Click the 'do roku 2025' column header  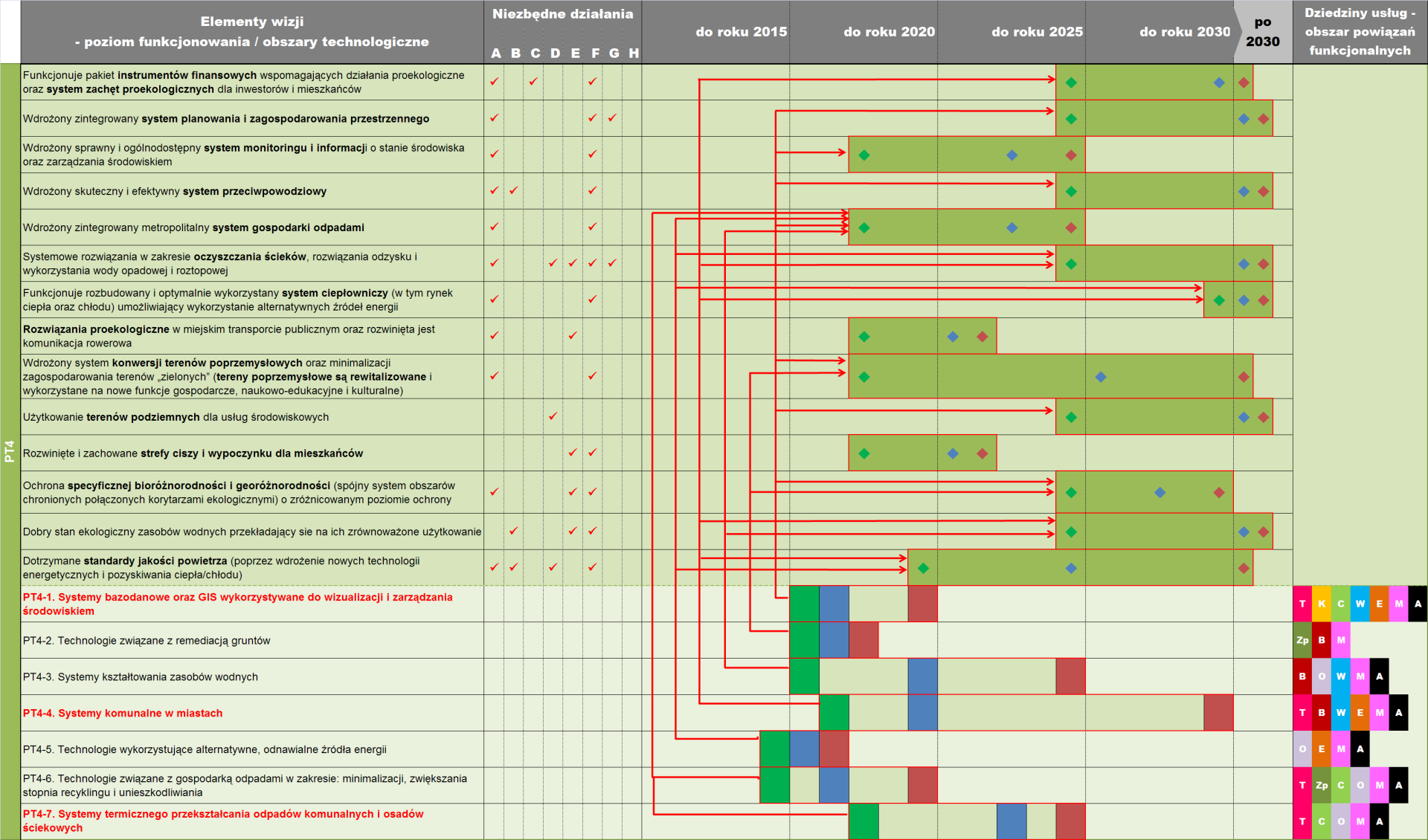pos(1037,32)
